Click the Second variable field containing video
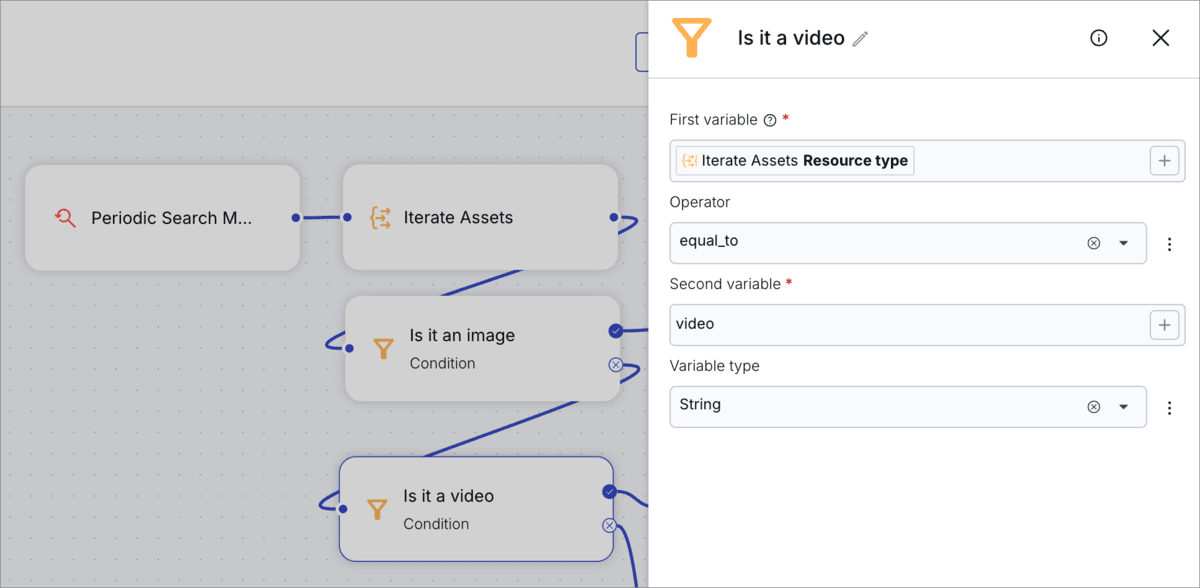Screen dimensions: 1200x588 (900, 325)
